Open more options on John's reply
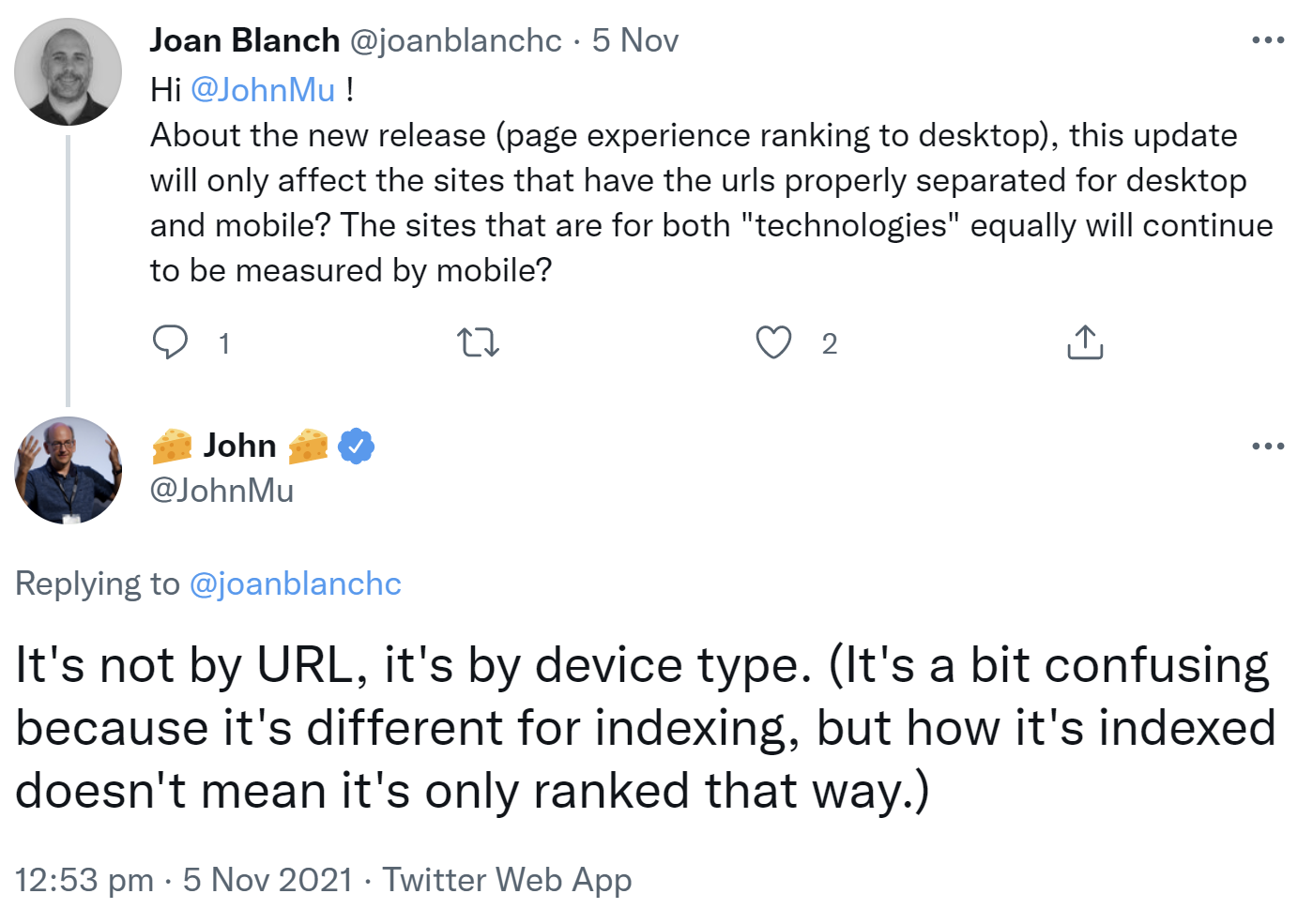This screenshot has width=1313, height=924. tap(1268, 446)
